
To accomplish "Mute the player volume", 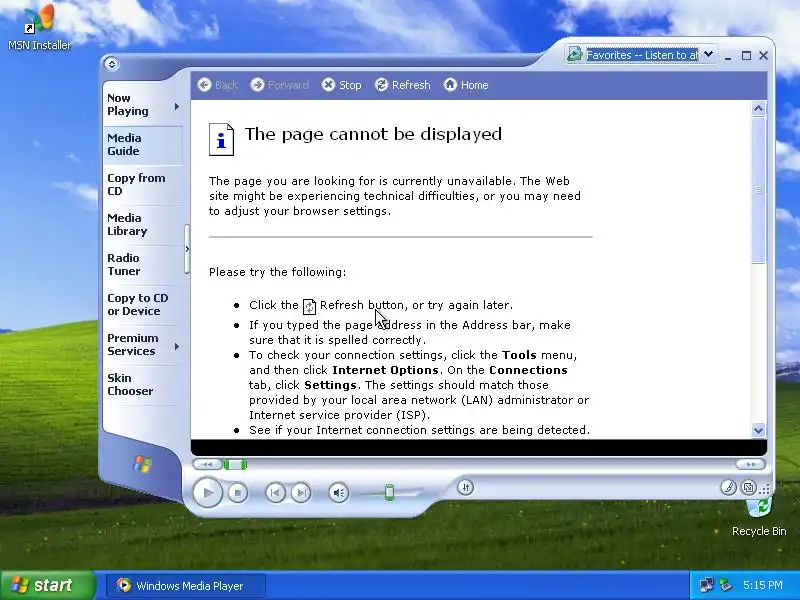I will 339,493.
